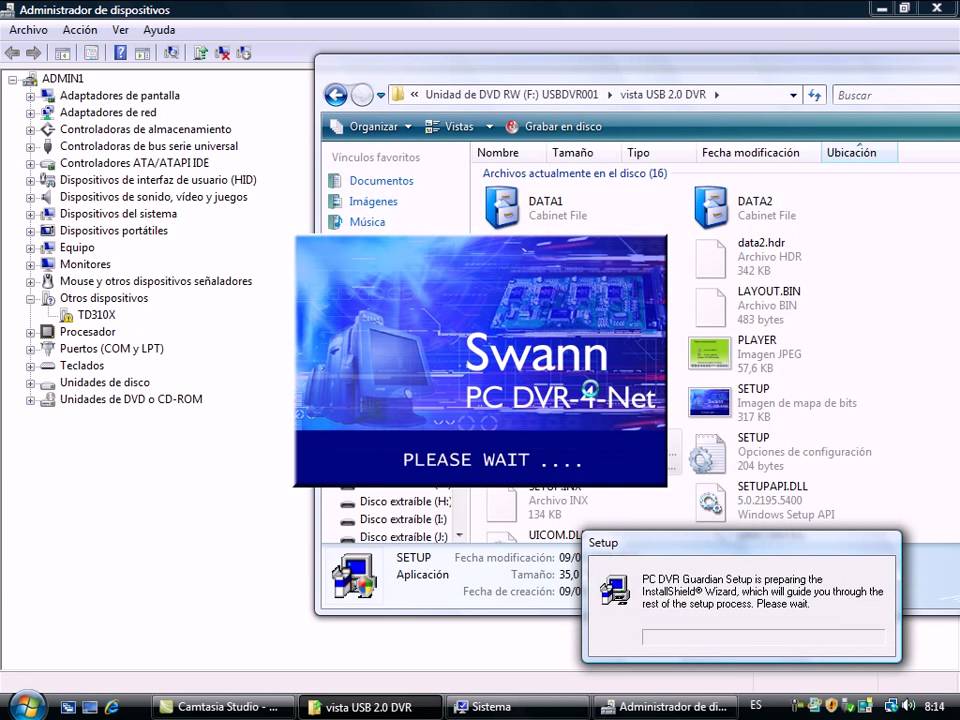Viewport: 960px width, 720px height.
Task: Click the Explorer Forward navigation button
Action: tap(362, 95)
